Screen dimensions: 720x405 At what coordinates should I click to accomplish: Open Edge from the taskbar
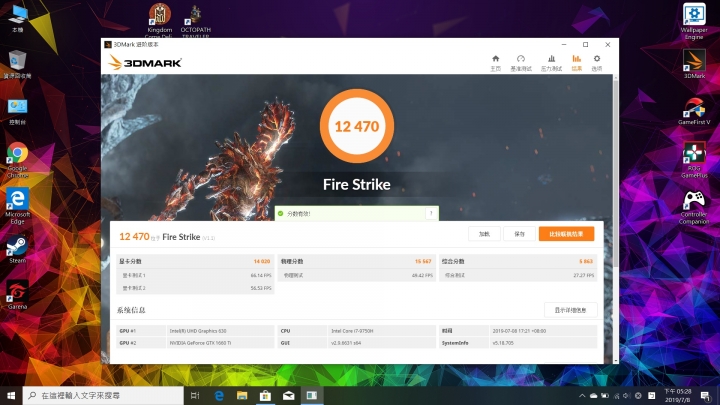pos(219,395)
